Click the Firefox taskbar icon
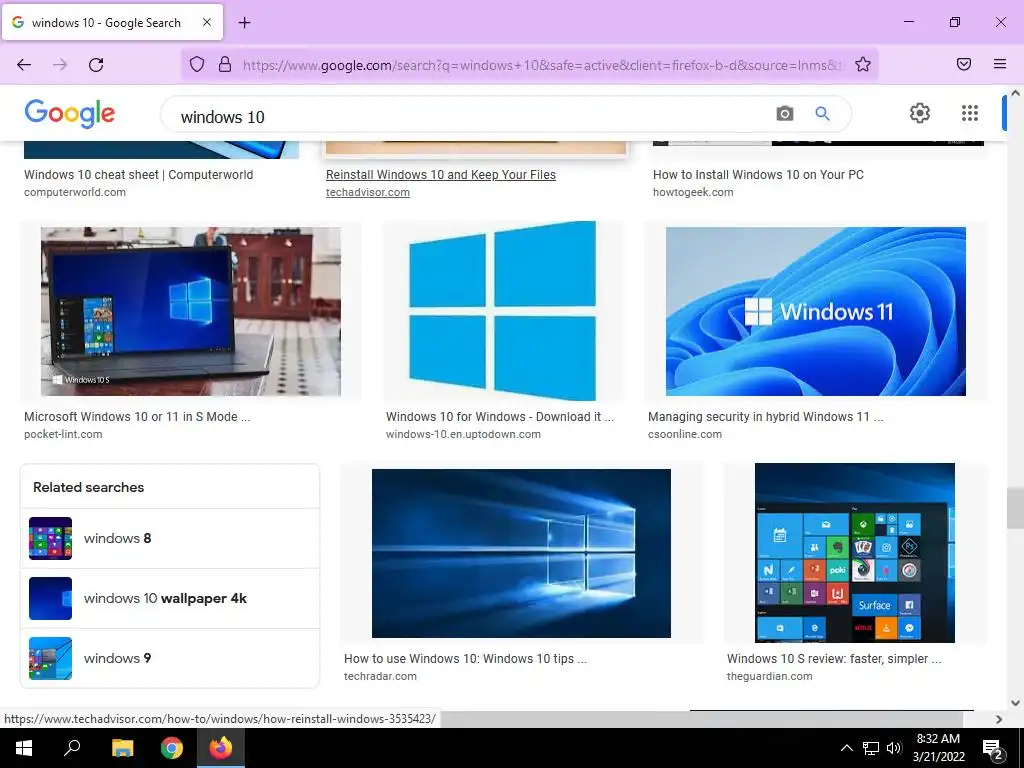The image size is (1024, 768). [221, 748]
